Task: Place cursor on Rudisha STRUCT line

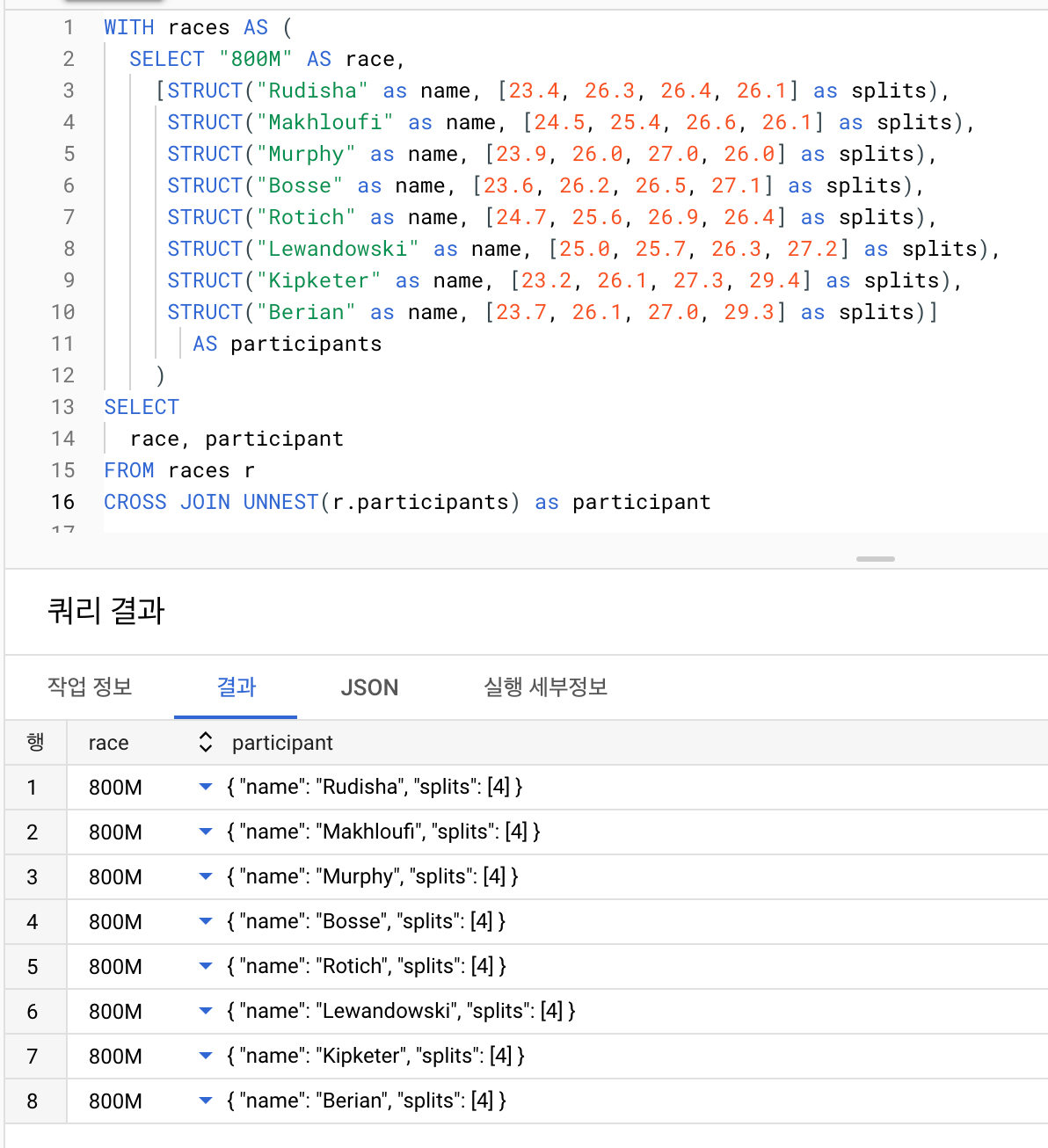Action: coord(553,91)
